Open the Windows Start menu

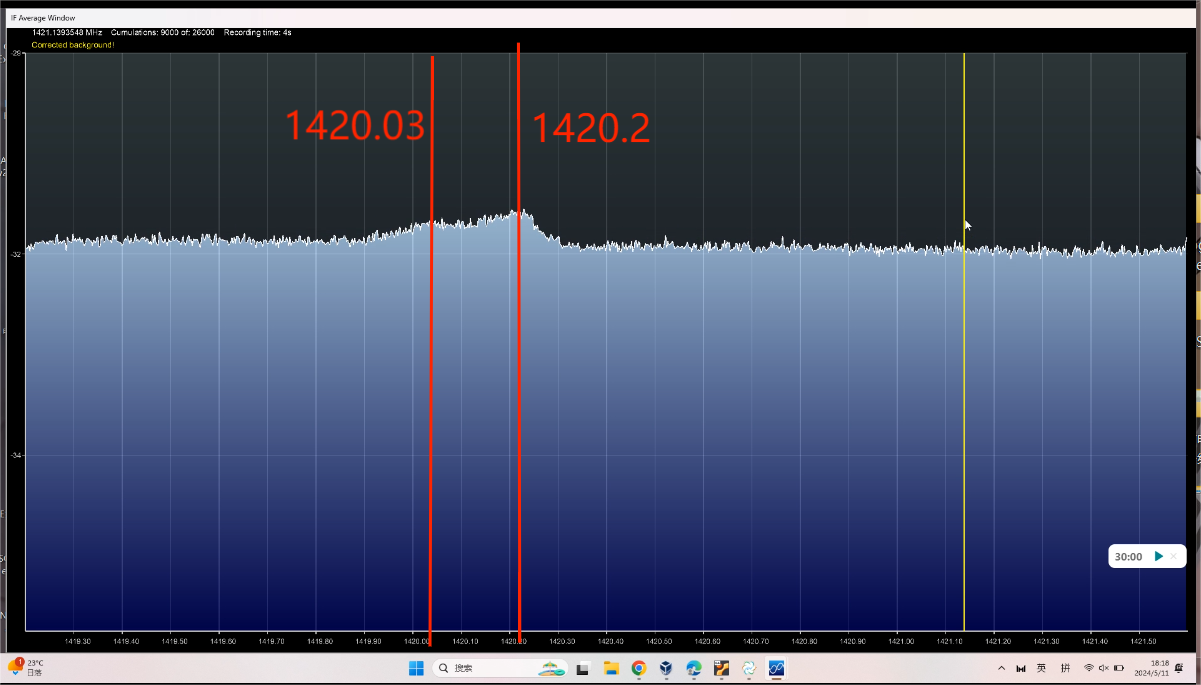coord(416,668)
